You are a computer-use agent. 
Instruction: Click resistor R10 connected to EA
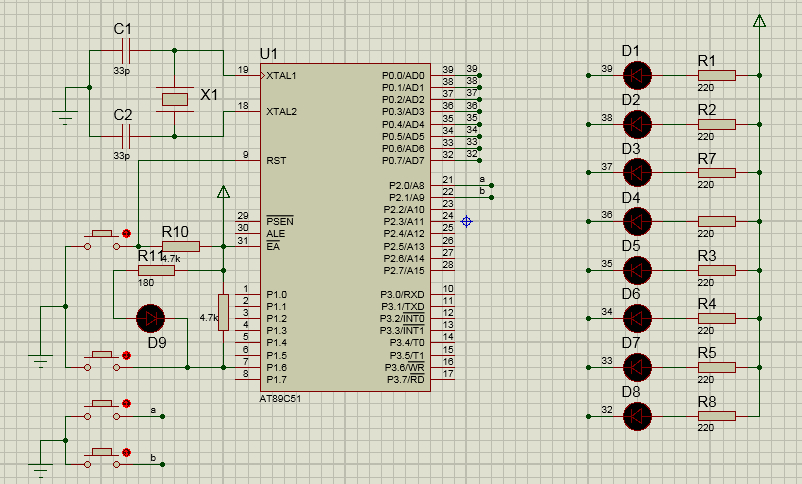point(180,245)
